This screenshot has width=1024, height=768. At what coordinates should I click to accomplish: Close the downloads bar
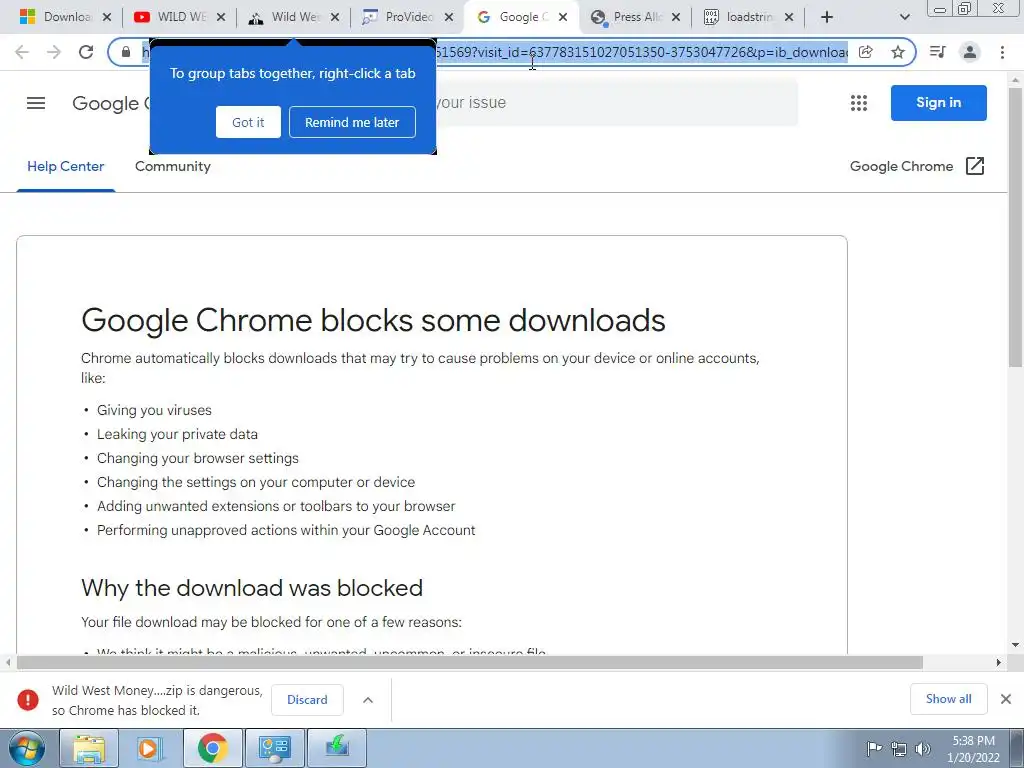[1006, 699]
